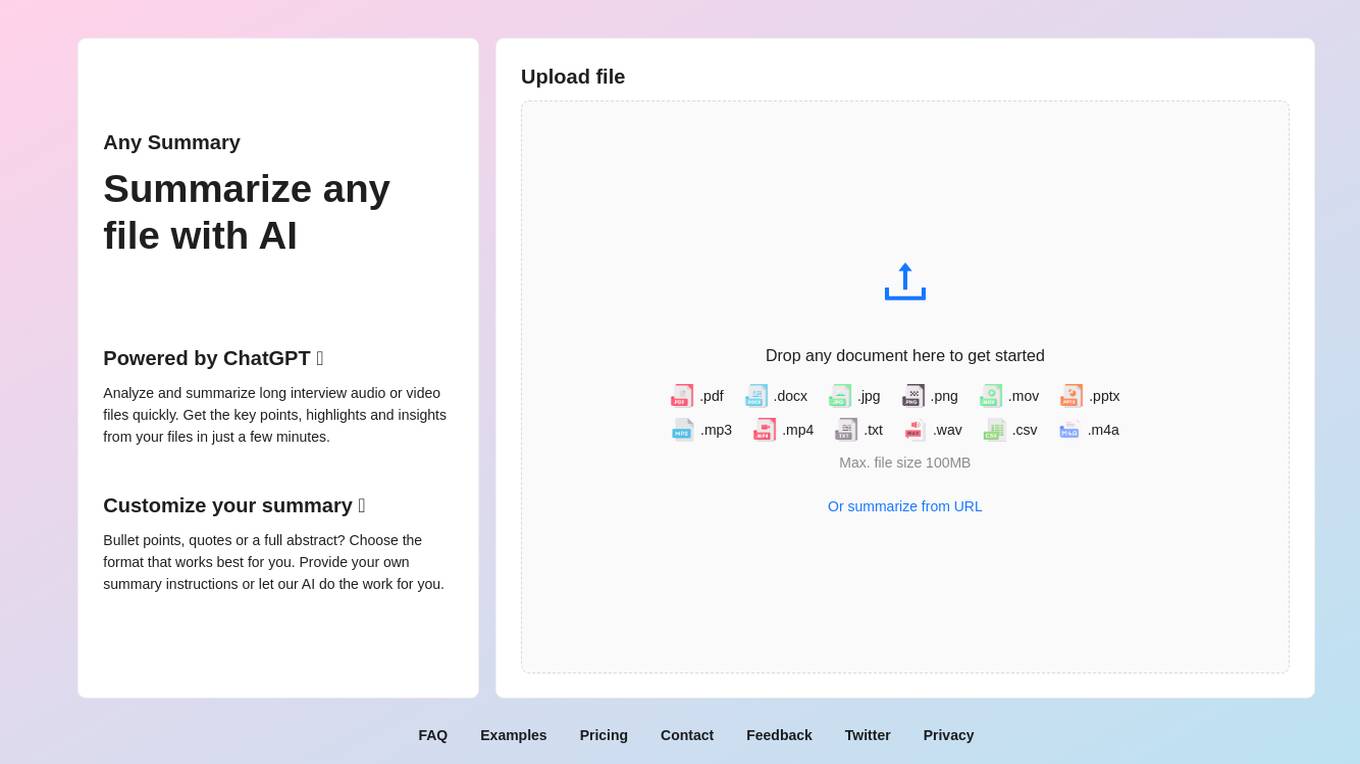1360x764 pixels.
Task: Click the M4A file type icon
Action: click(x=1070, y=430)
